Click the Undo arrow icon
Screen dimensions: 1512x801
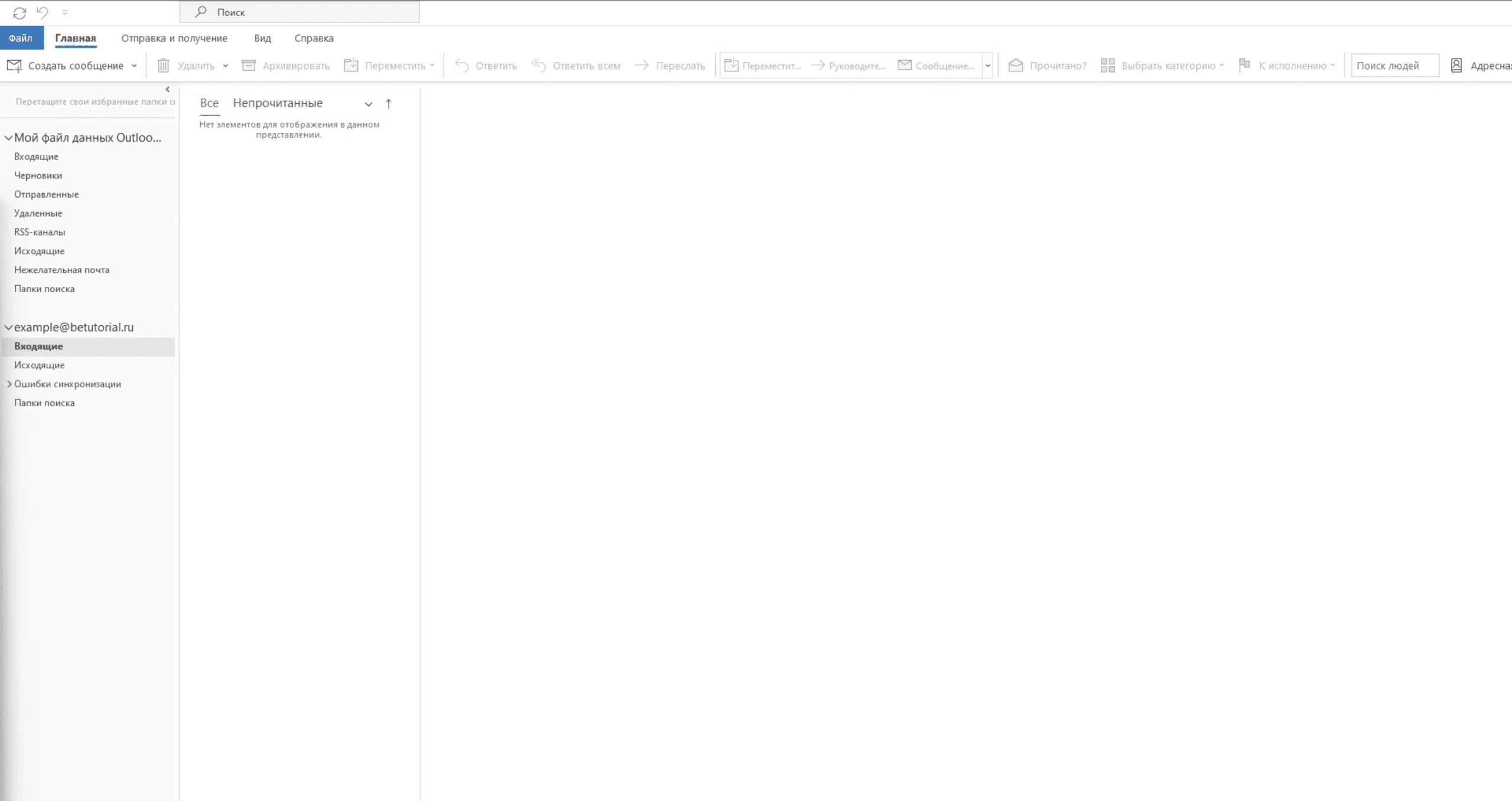43,12
